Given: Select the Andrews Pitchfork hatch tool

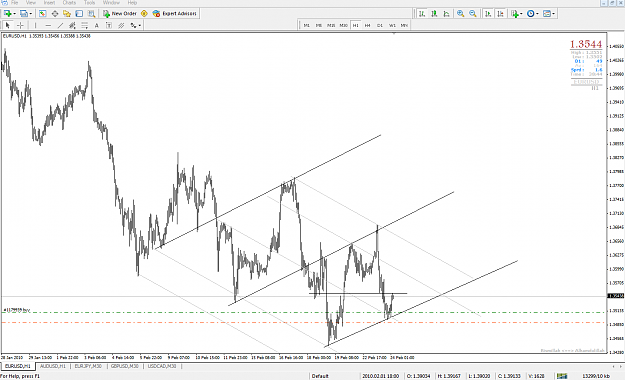Looking at the screenshot, I should click(x=121, y=25).
